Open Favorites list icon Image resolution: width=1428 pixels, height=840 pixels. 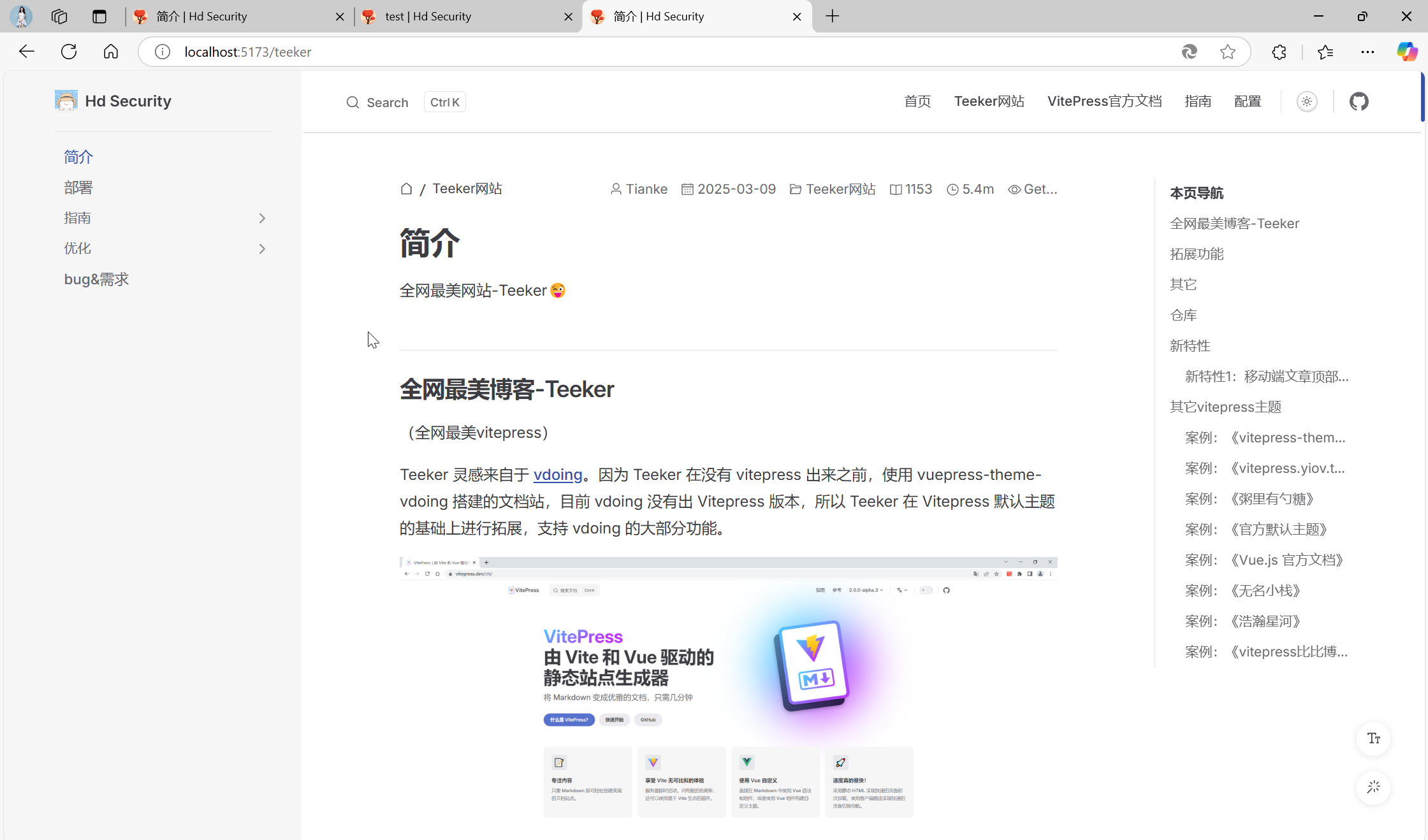coord(1325,52)
